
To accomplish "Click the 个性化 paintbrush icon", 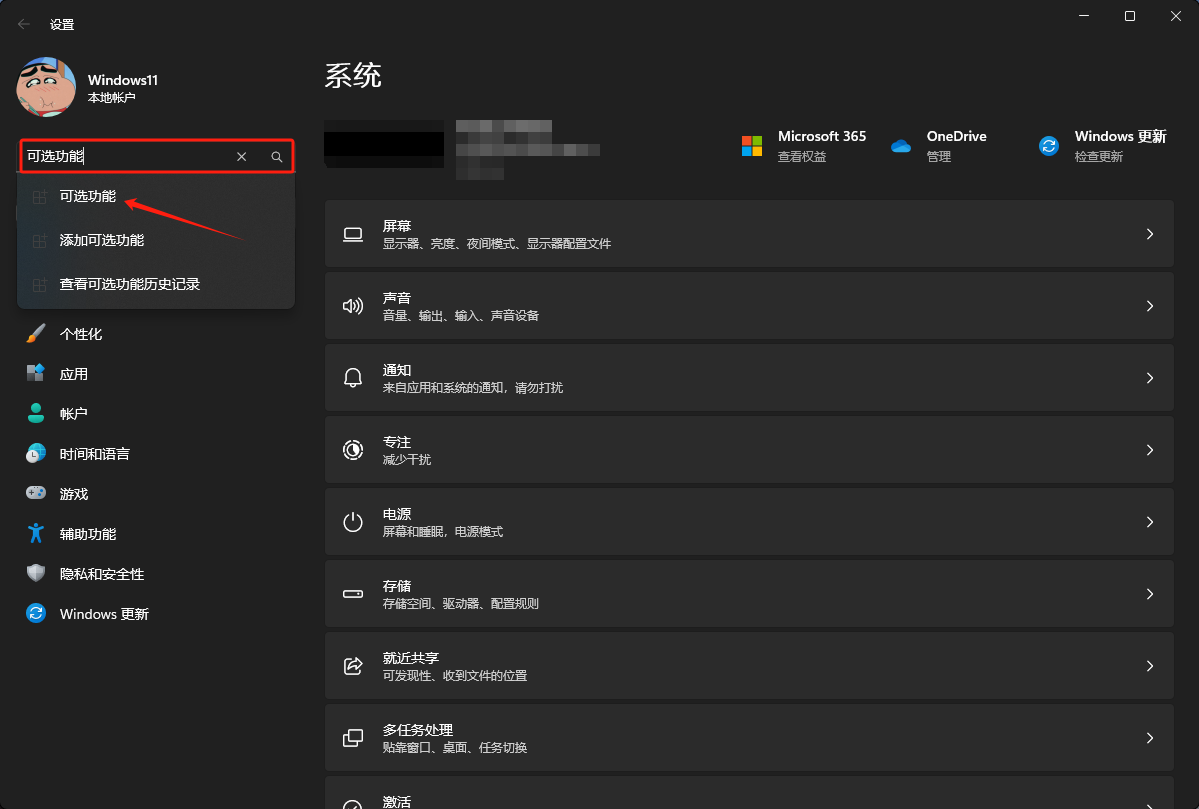I will (36, 334).
